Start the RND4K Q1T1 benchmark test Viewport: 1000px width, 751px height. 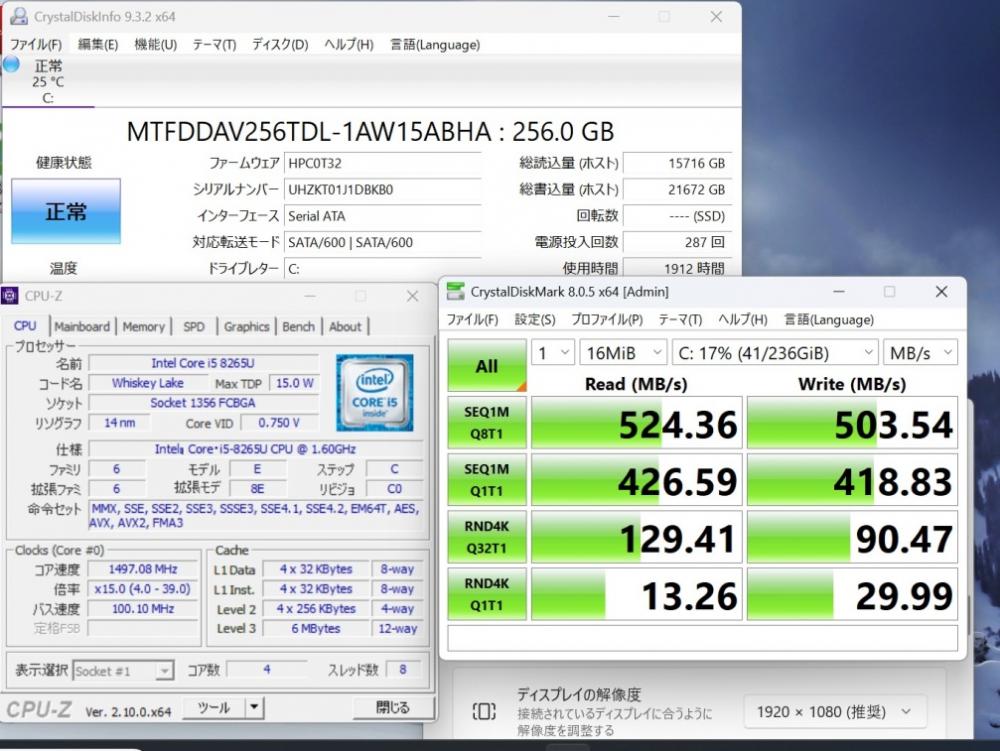[x=487, y=594]
